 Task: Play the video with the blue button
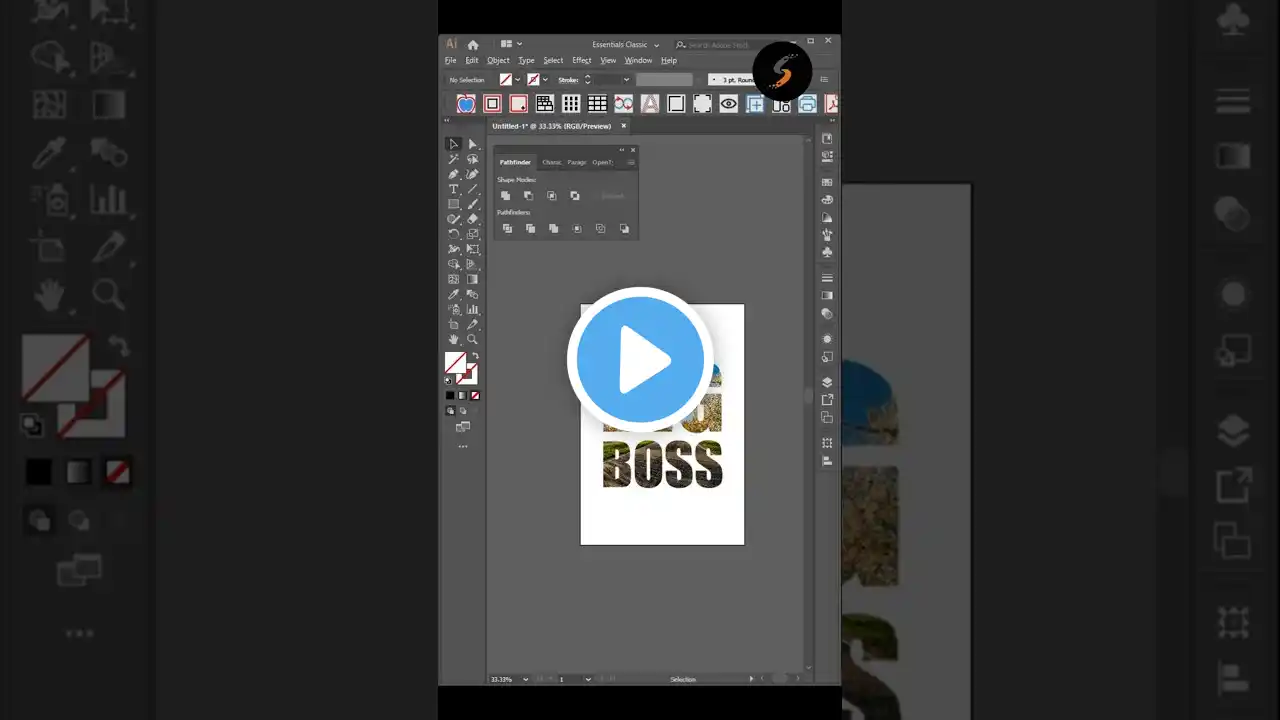coord(640,360)
